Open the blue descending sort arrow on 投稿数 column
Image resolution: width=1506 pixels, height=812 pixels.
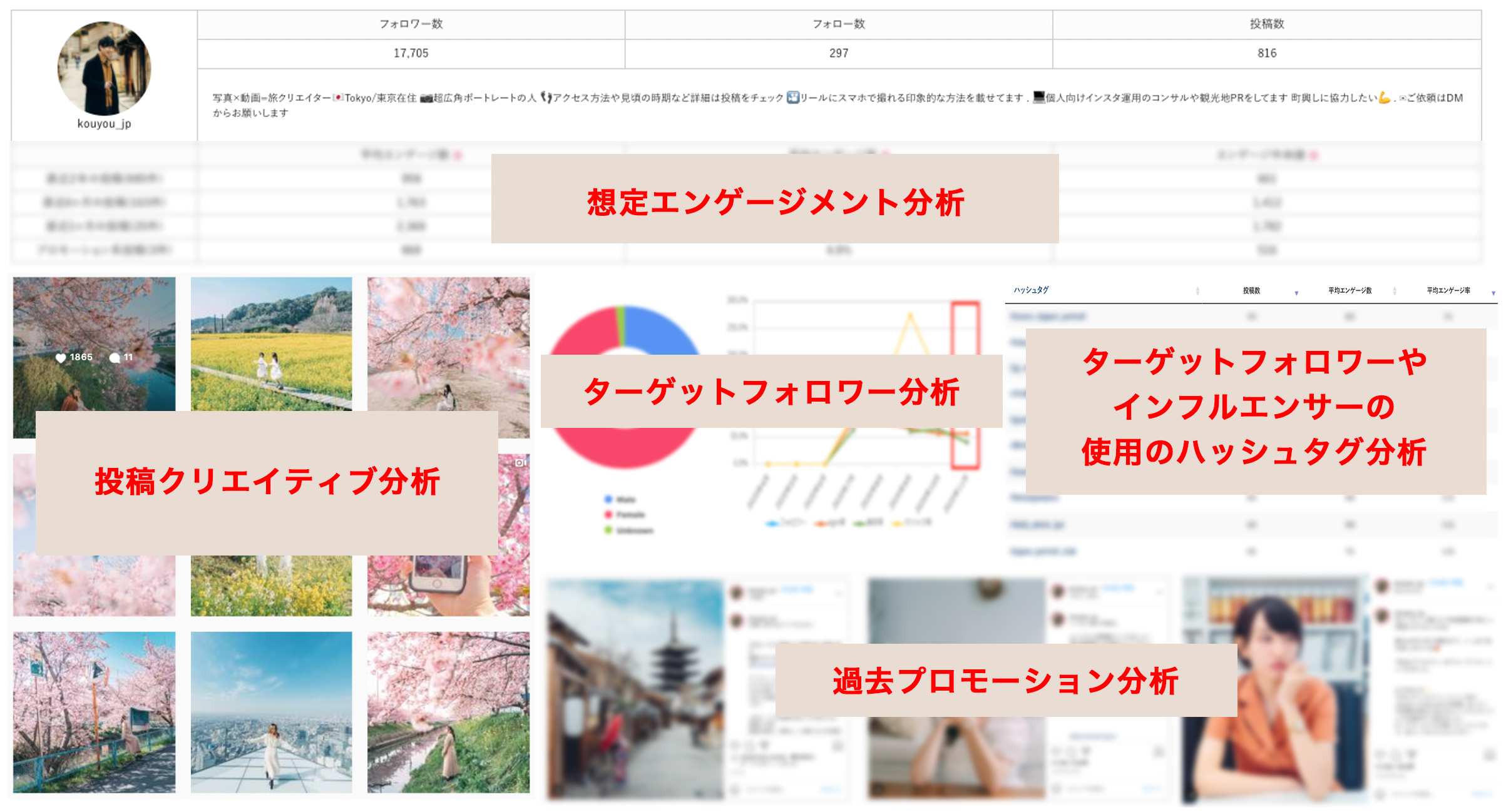[1296, 293]
